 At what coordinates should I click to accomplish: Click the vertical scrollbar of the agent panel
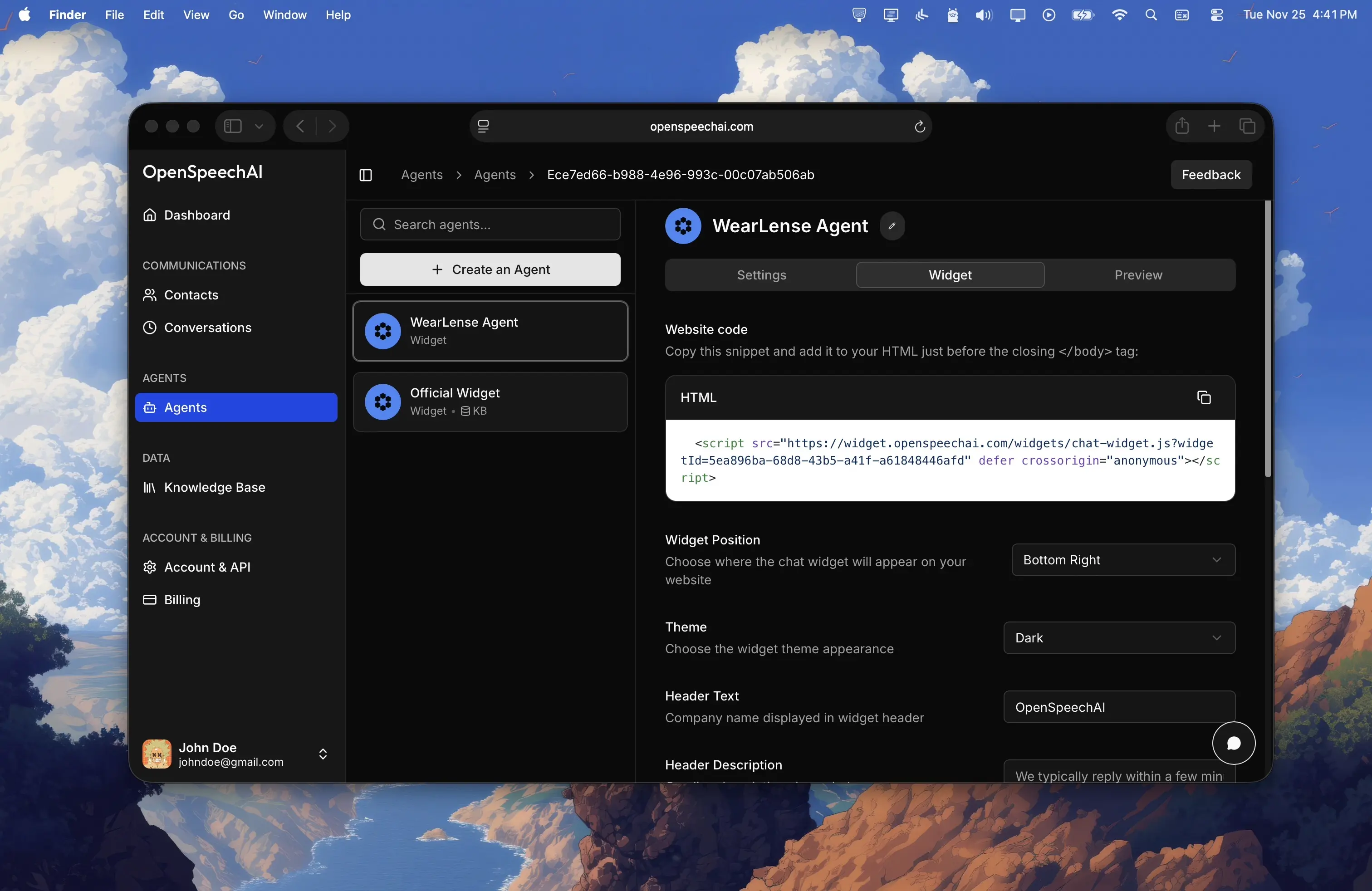(1267, 339)
